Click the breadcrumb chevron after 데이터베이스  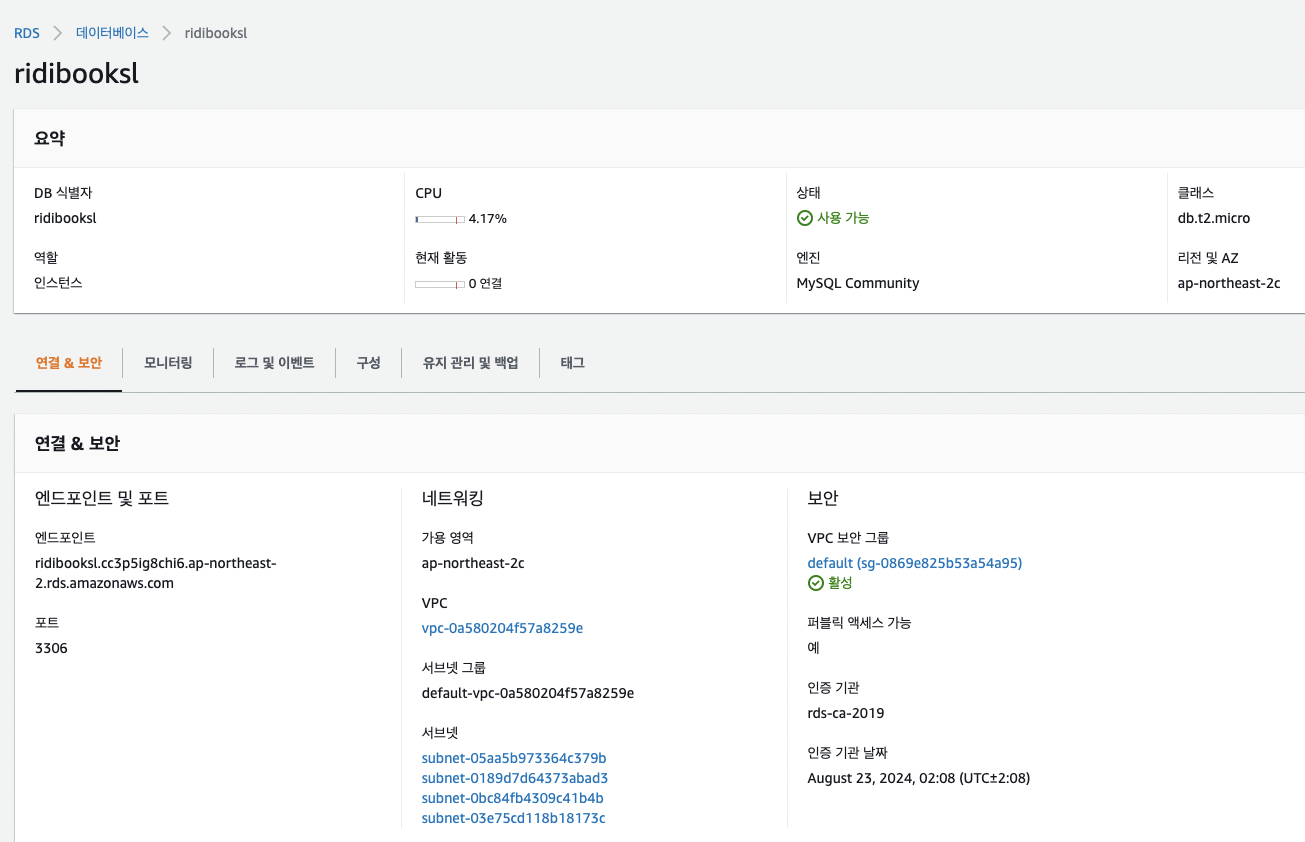click(x=167, y=33)
